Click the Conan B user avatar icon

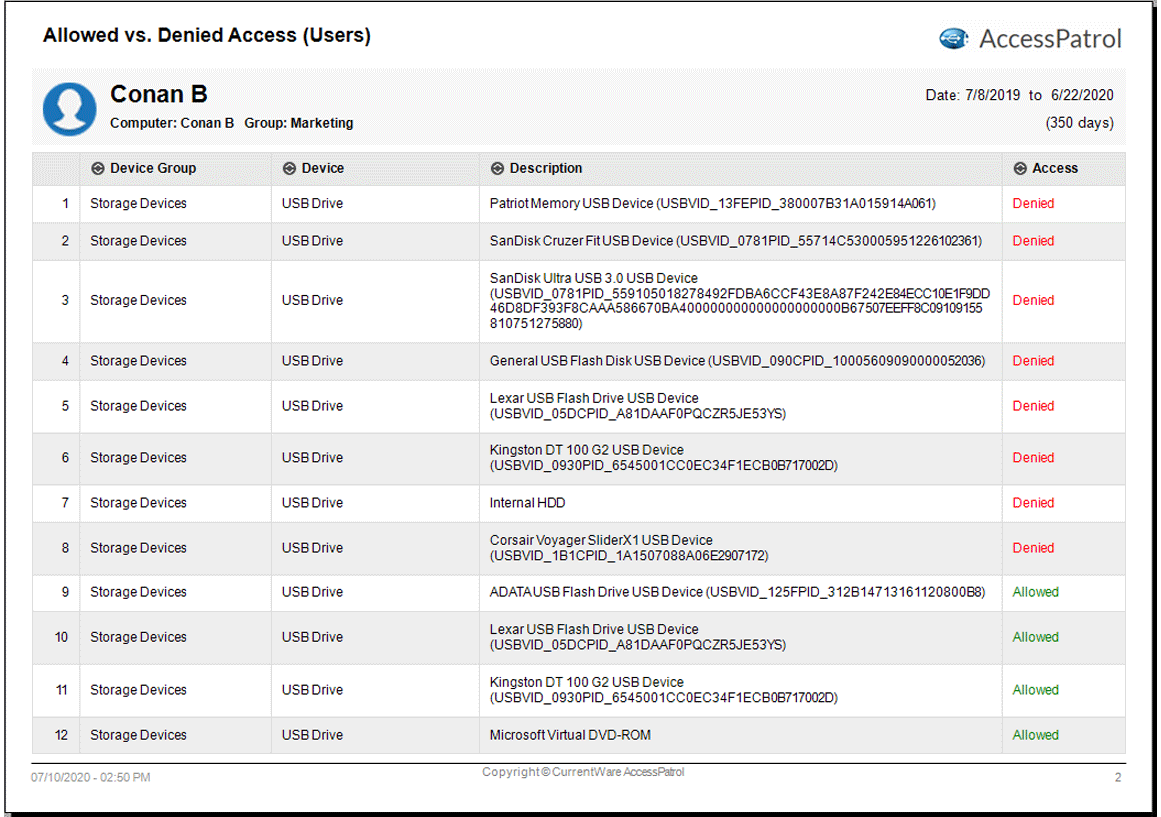coord(70,108)
